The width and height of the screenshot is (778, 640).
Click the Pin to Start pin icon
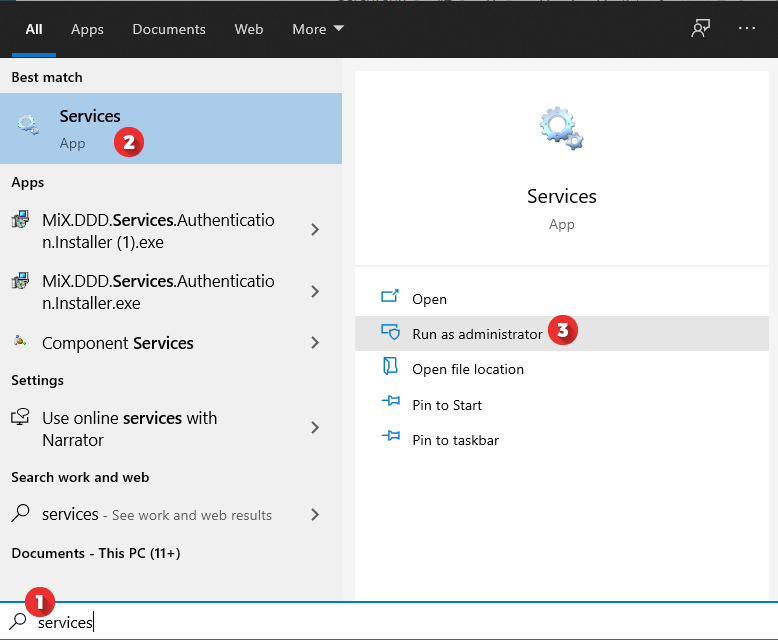tap(391, 400)
